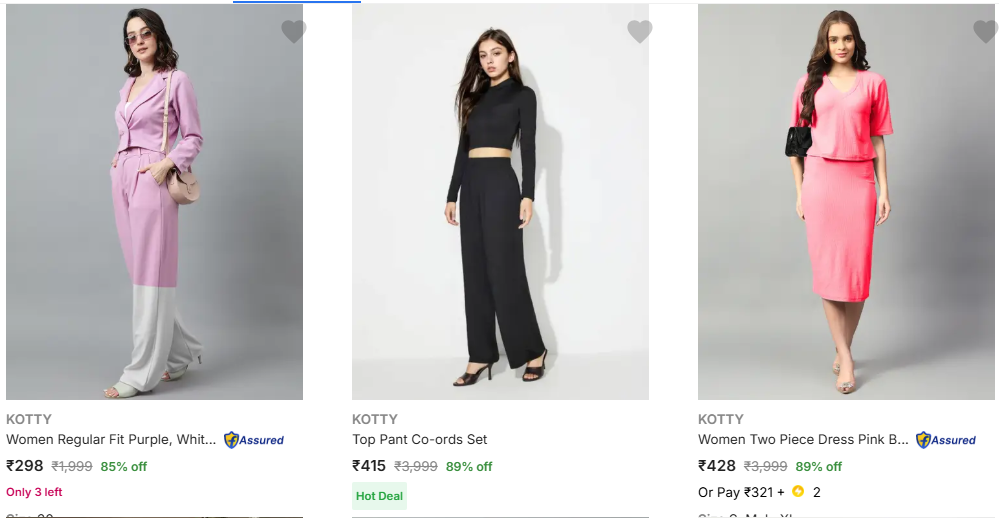Click the Or Pay ₹321 offer text
The height and width of the screenshot is (518, 999).
point(741,492)
